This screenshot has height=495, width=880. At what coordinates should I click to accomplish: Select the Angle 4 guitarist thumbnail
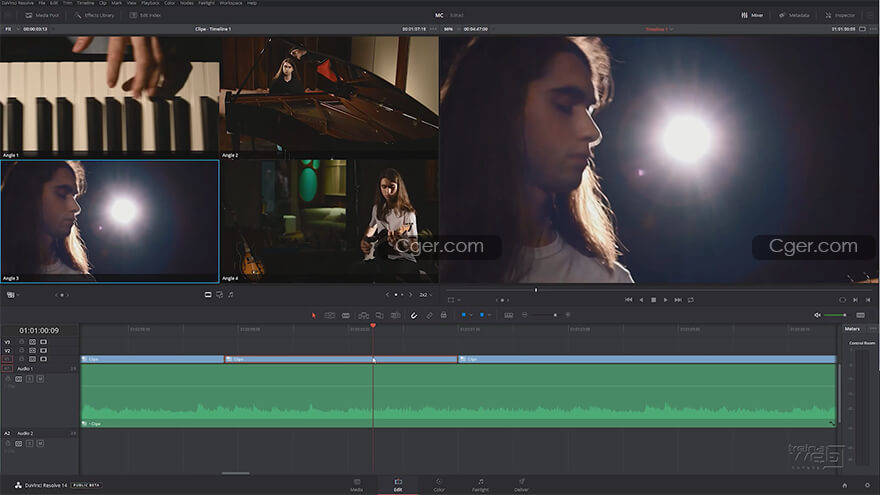point(329,221)
